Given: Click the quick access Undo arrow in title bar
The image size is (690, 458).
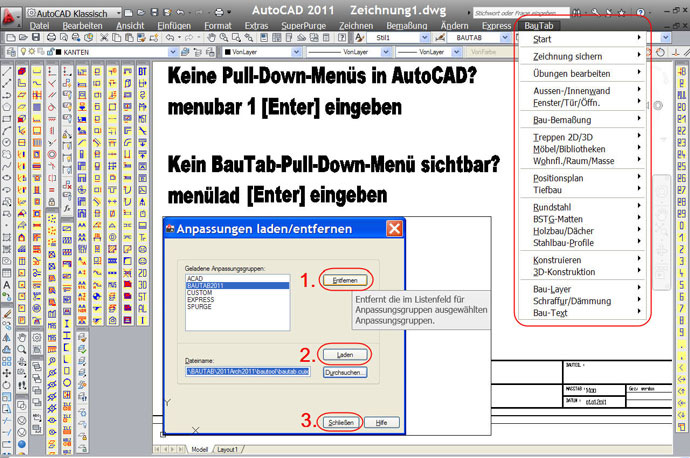Looking at the screenshot, I should (180, 13).
